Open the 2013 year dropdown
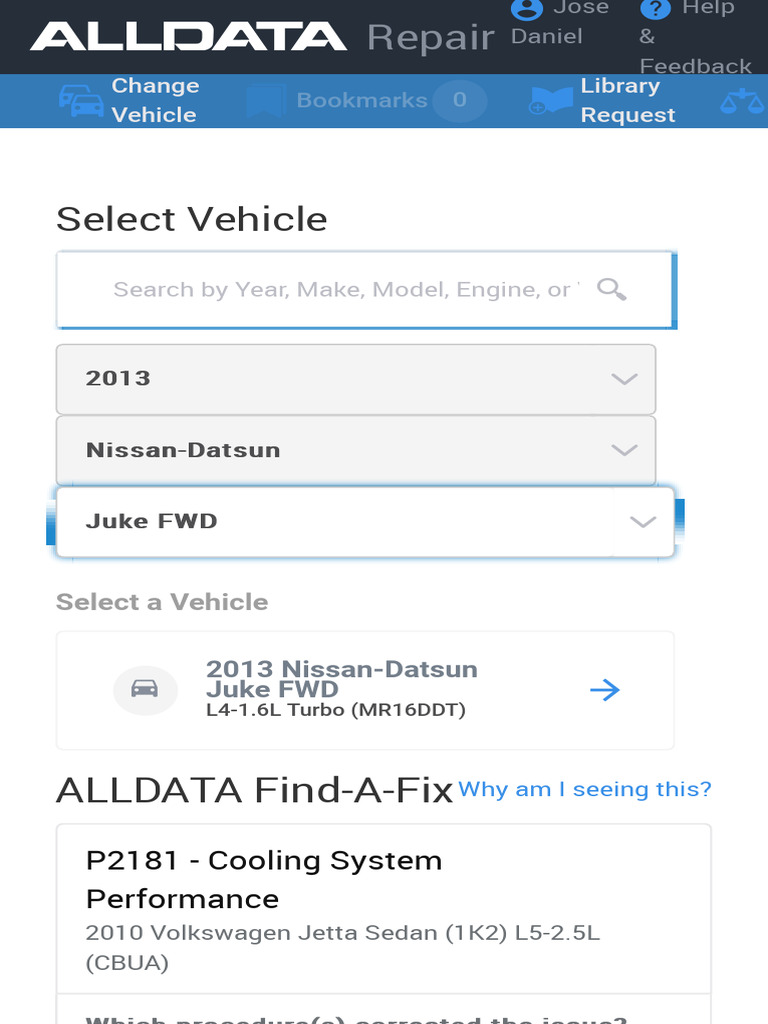Viewport: 768px width, 1024px height. pyautogui.click(x=356, y=379)
